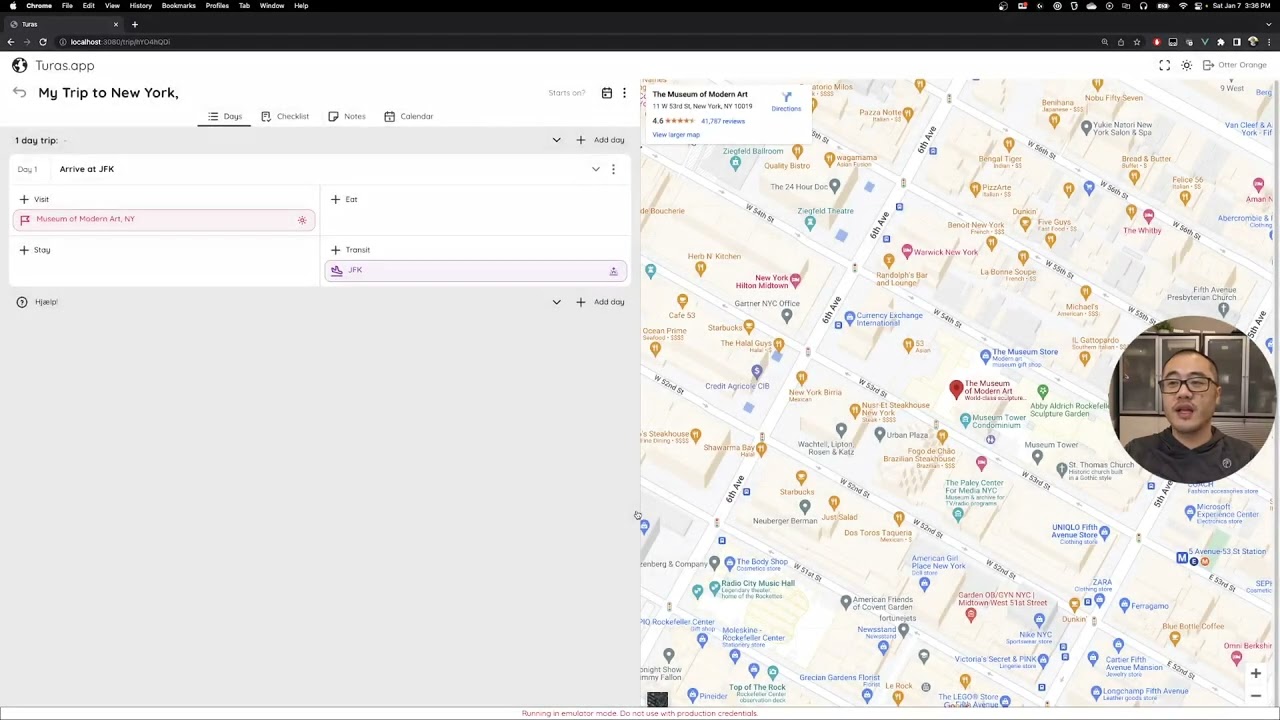Expand the chevron in the Hjælp row
1280x720 pixels.
click(x=556, y=302)
